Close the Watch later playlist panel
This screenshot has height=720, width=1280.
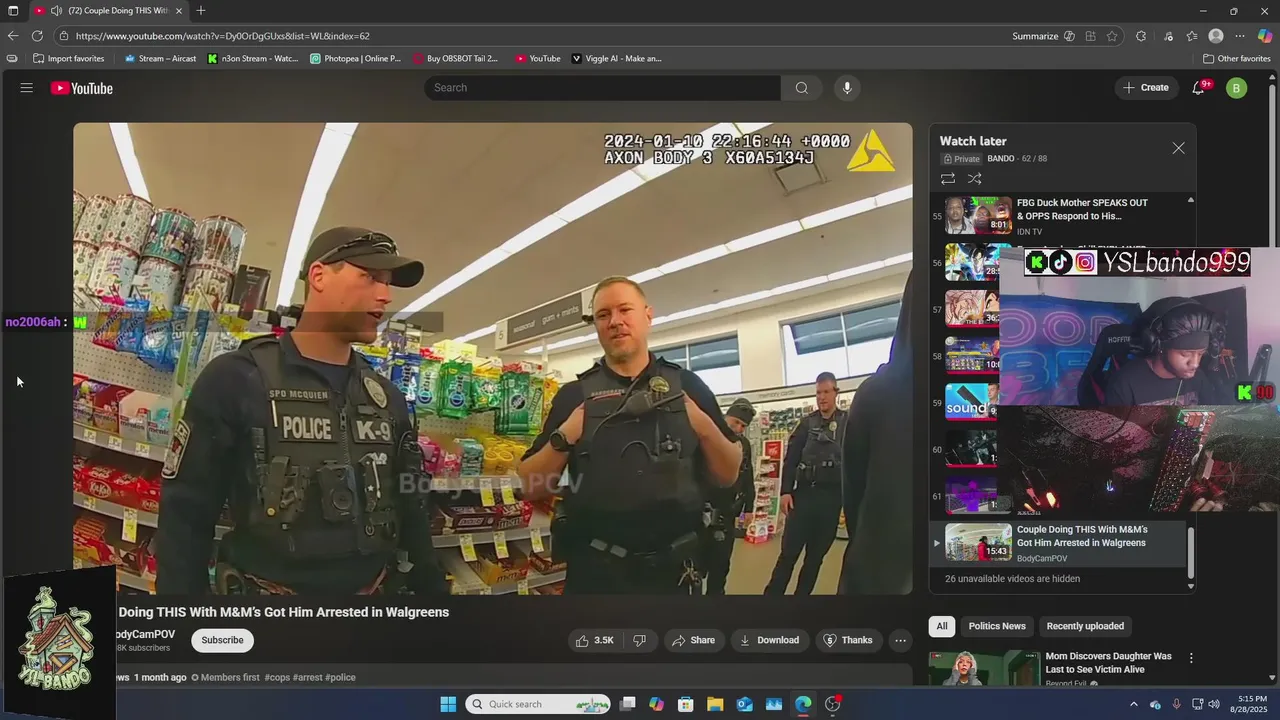1178,148
